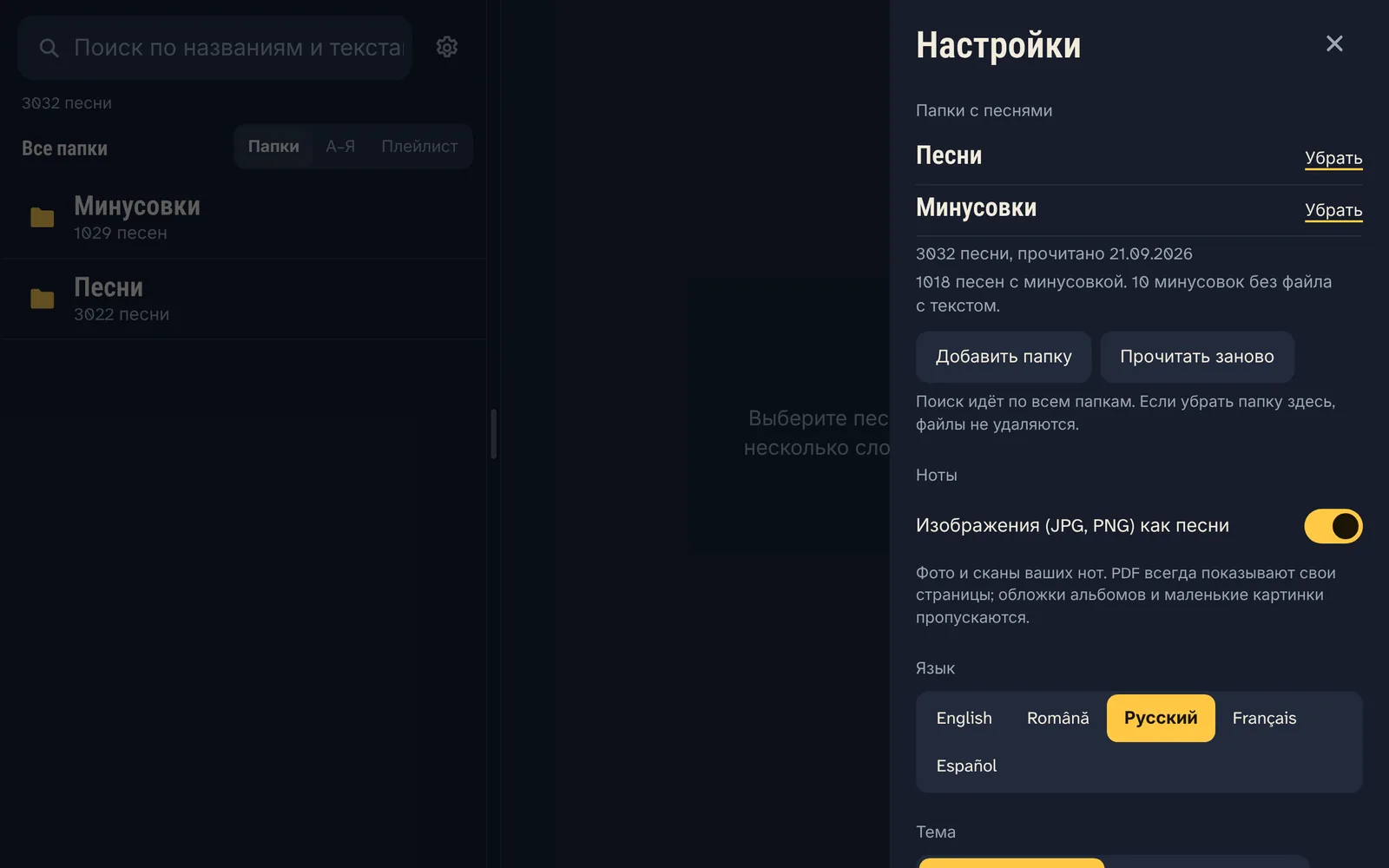Select Español language option
1389x868 pixels.
(966, 766)
